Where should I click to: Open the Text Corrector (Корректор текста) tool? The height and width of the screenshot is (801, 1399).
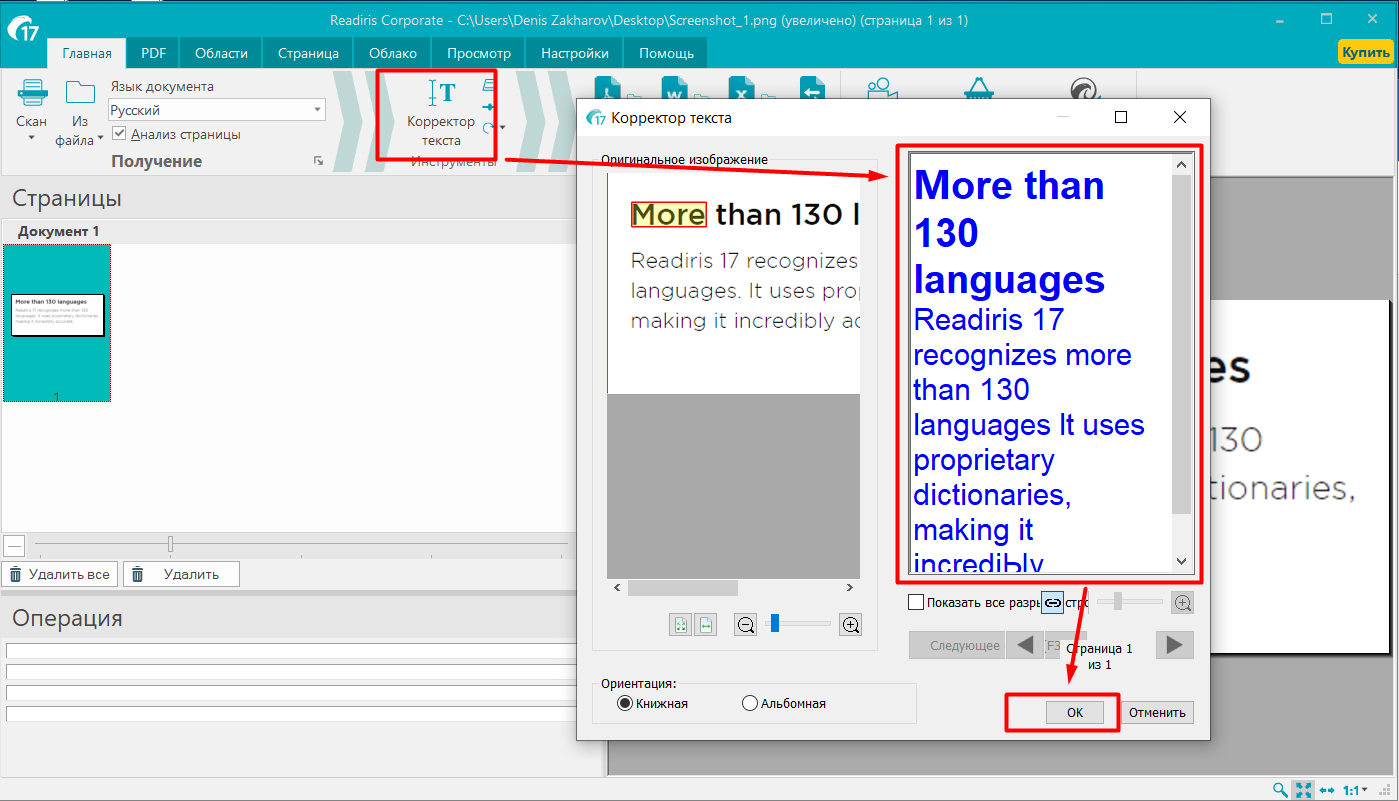tap(441, 114)
